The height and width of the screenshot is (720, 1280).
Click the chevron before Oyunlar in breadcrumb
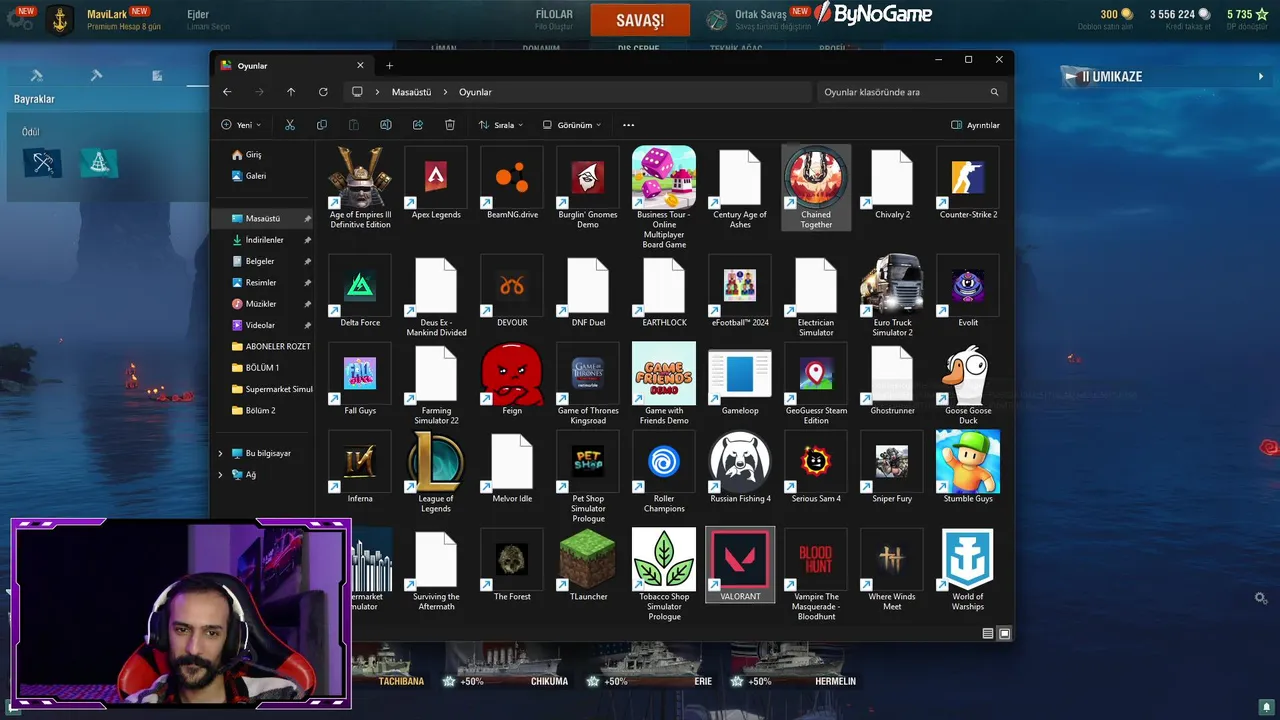coord(445,92)
